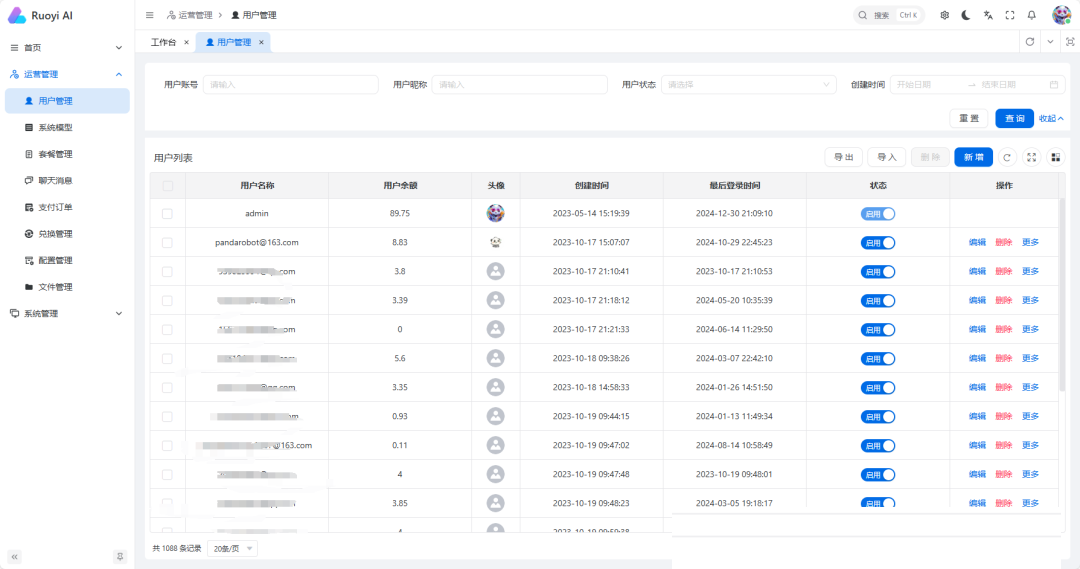The width and height of the screenshot is (1080, 569).
Task: Click the notification bell icon
Action: (1031, 15)
